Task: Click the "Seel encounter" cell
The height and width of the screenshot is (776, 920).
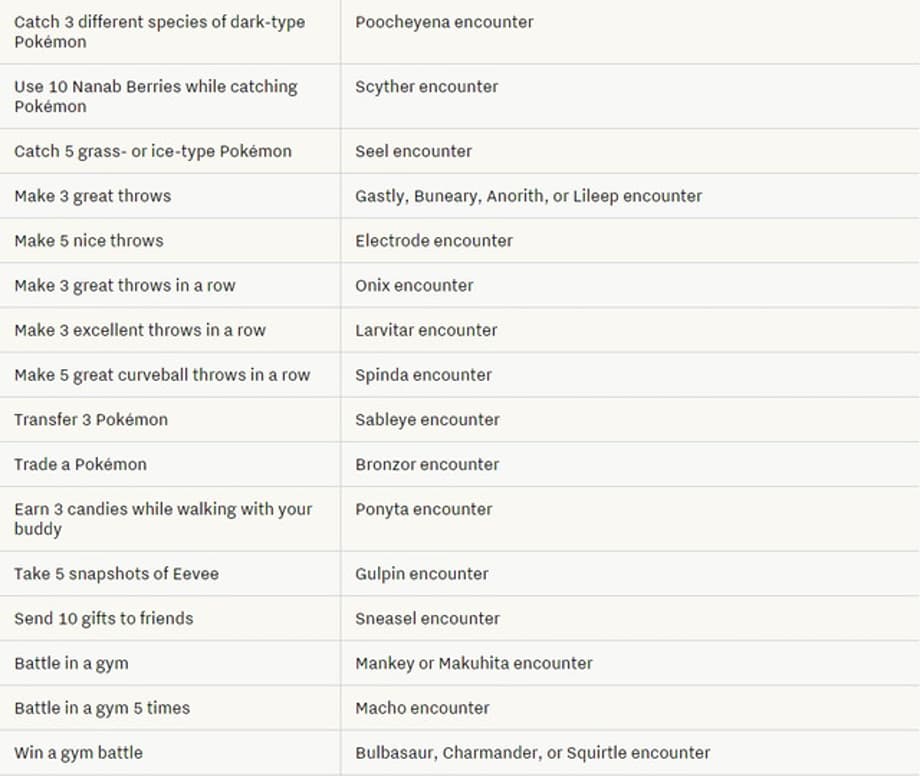Action: [413, 152]
